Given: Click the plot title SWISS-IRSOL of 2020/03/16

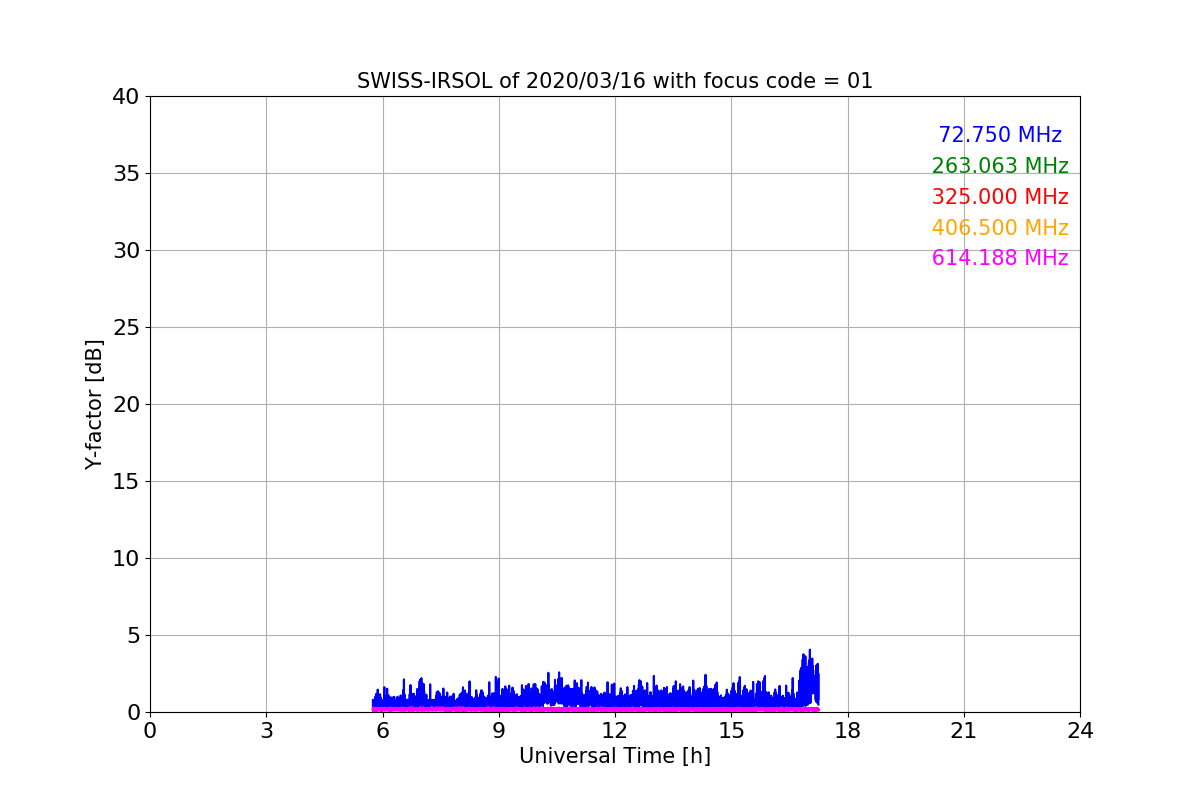Looking at the screenshot, I should point(615,81).
